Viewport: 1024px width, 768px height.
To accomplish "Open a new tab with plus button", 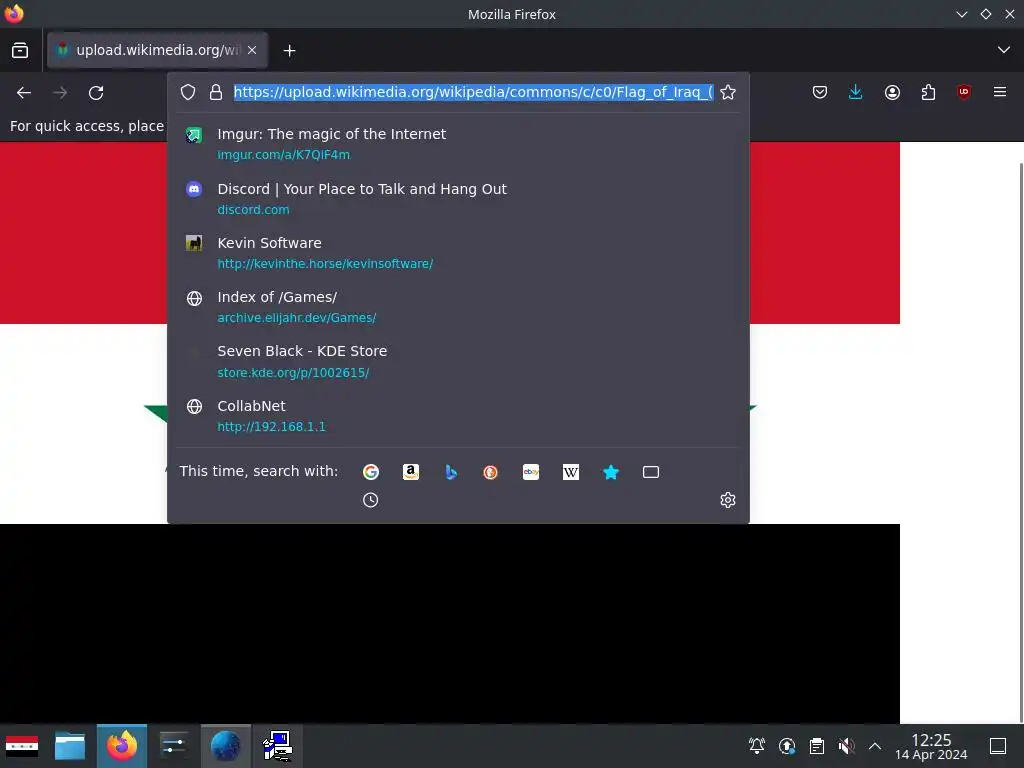I will click(x=289, y=50).
